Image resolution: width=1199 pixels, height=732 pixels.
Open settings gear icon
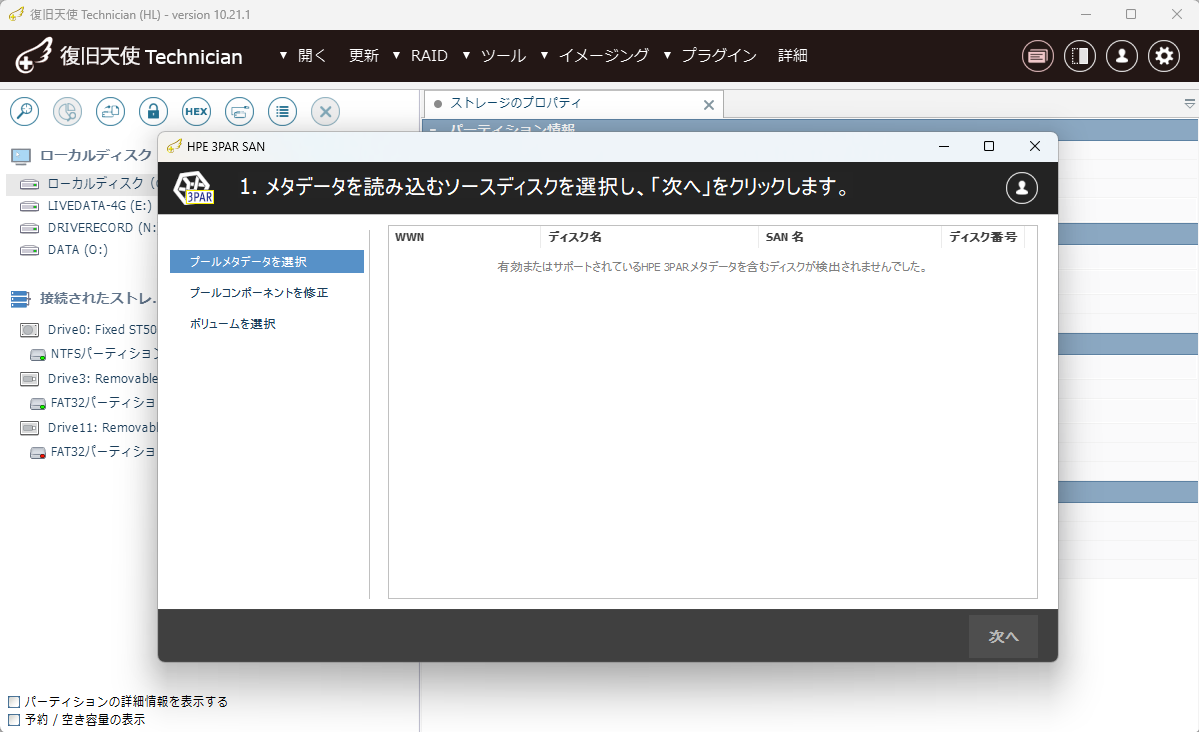click(x=1164, y=56)
